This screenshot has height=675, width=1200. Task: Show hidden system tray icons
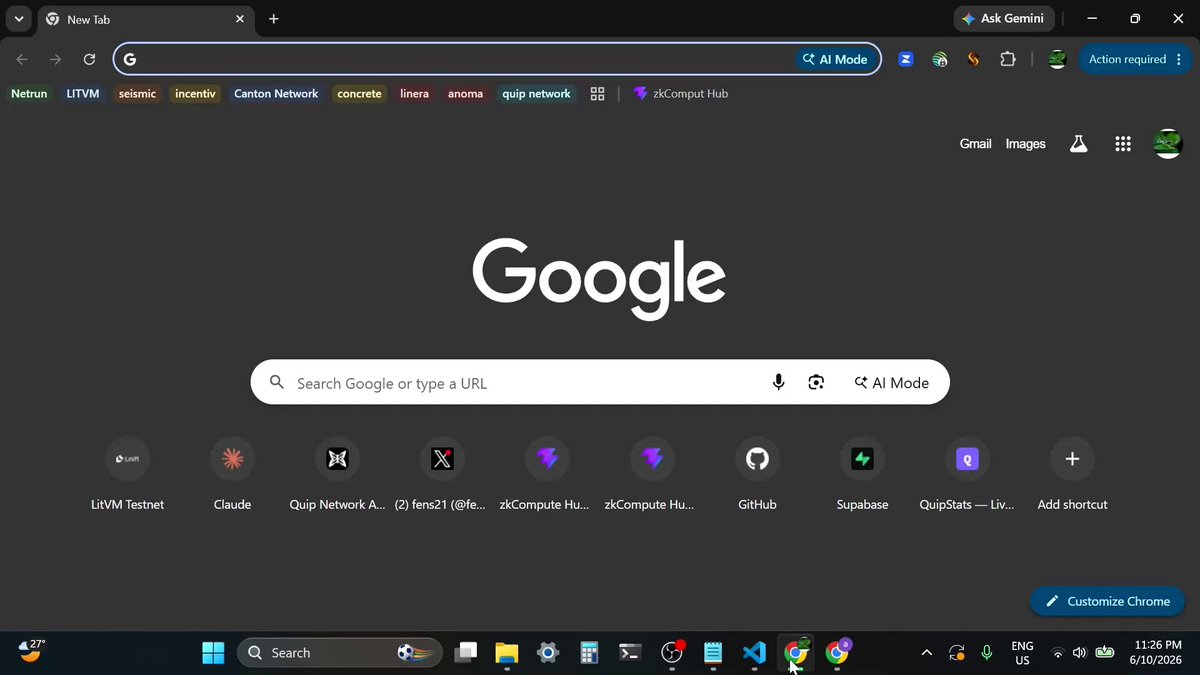click(x=927, y=653)
